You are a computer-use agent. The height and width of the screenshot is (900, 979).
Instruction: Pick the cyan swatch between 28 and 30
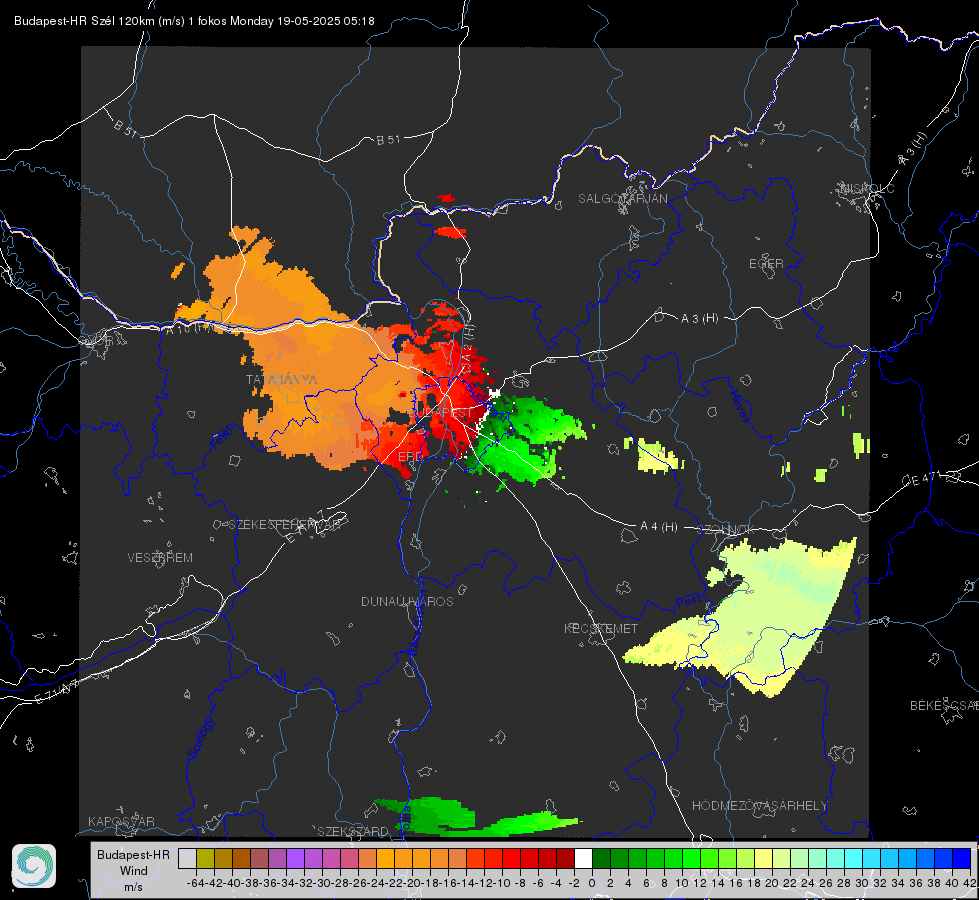tap(853, 858)
